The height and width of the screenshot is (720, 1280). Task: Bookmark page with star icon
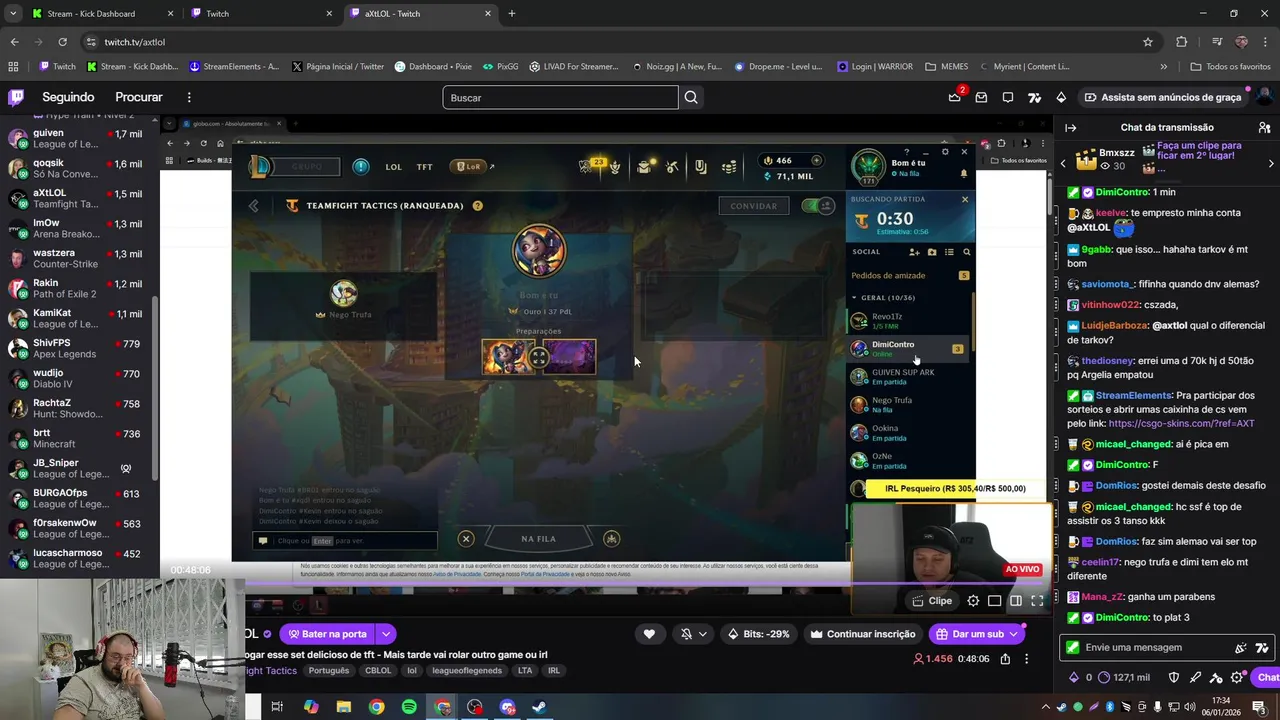(1148, 42)
